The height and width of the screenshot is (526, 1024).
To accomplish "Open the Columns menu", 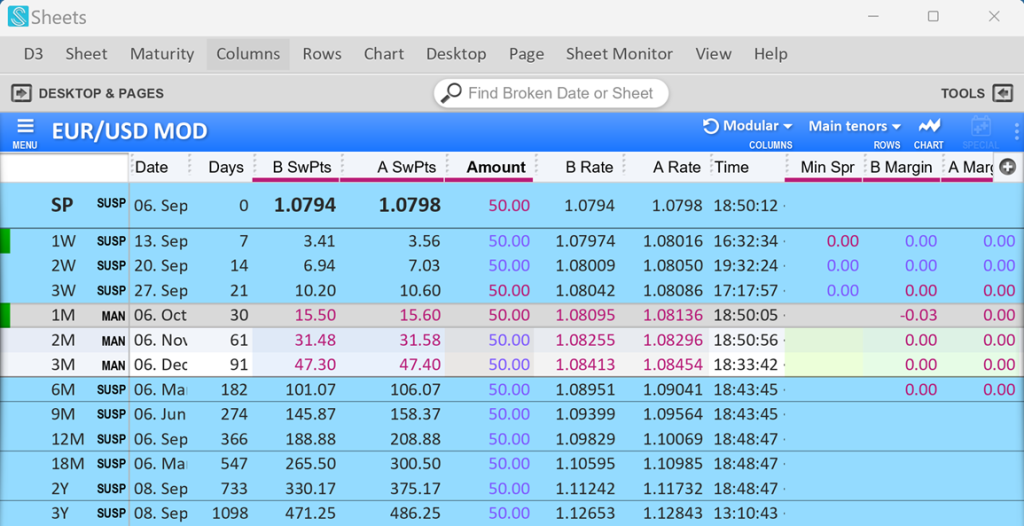I will (248, 54).
